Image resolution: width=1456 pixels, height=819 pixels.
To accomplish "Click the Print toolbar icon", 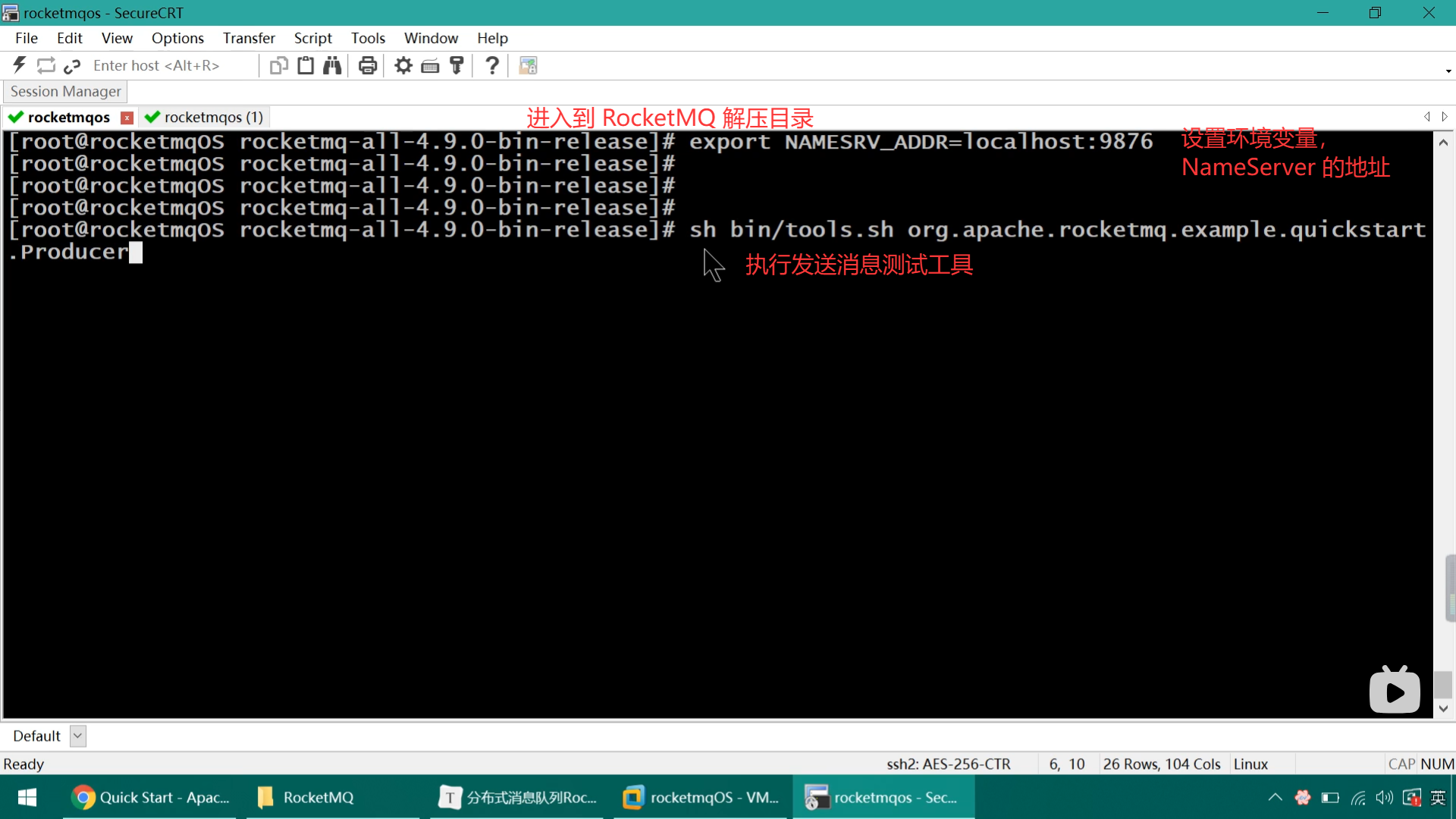I will pyautogui.click(x=368, y=66).
